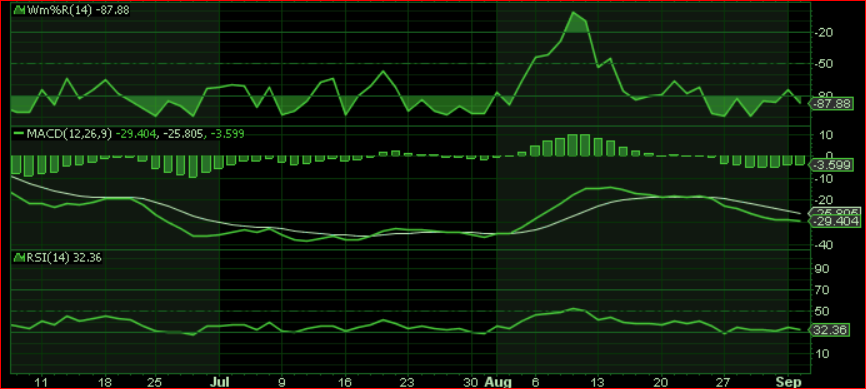
Task: Click the -87.88 Williams %R value tag
Action: (x=830, y=103)
